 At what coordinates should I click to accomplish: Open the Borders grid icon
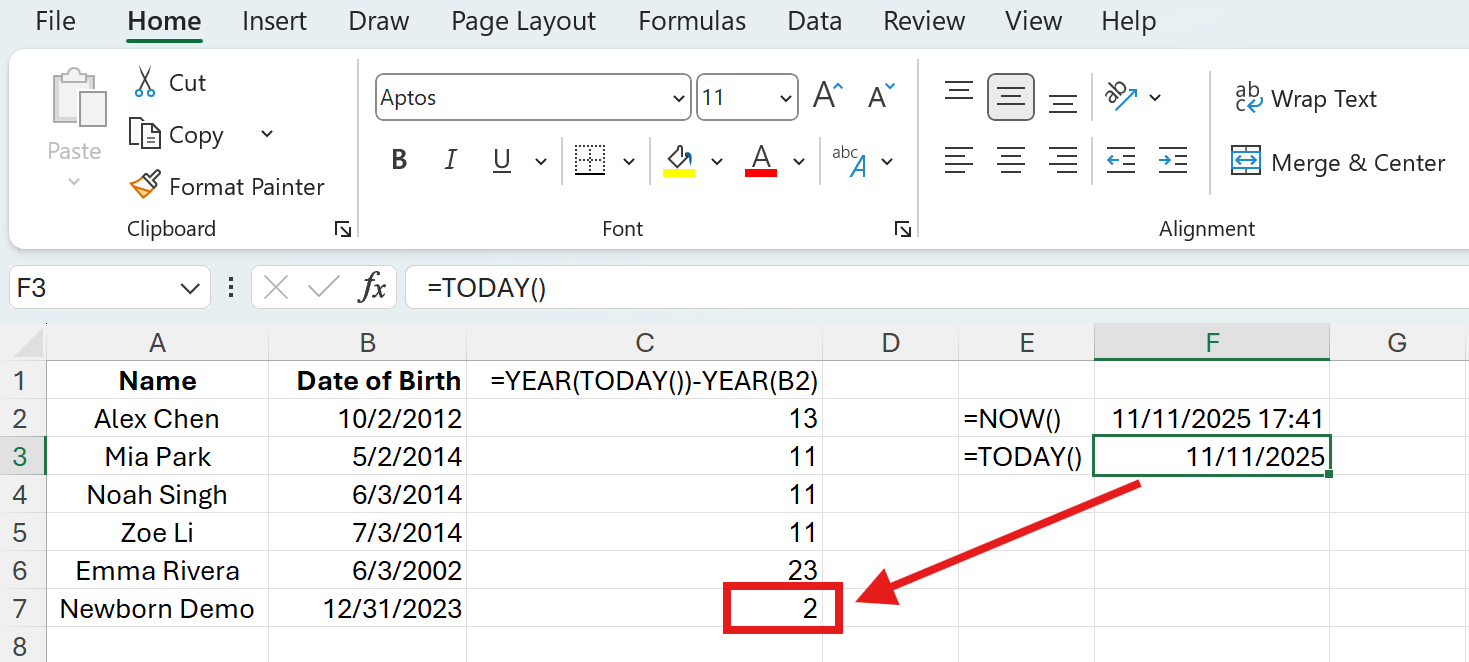click(590, 160)
